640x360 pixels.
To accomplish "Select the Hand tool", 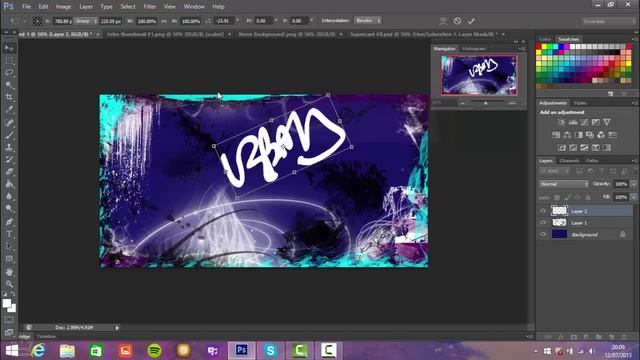I will 9,271.
